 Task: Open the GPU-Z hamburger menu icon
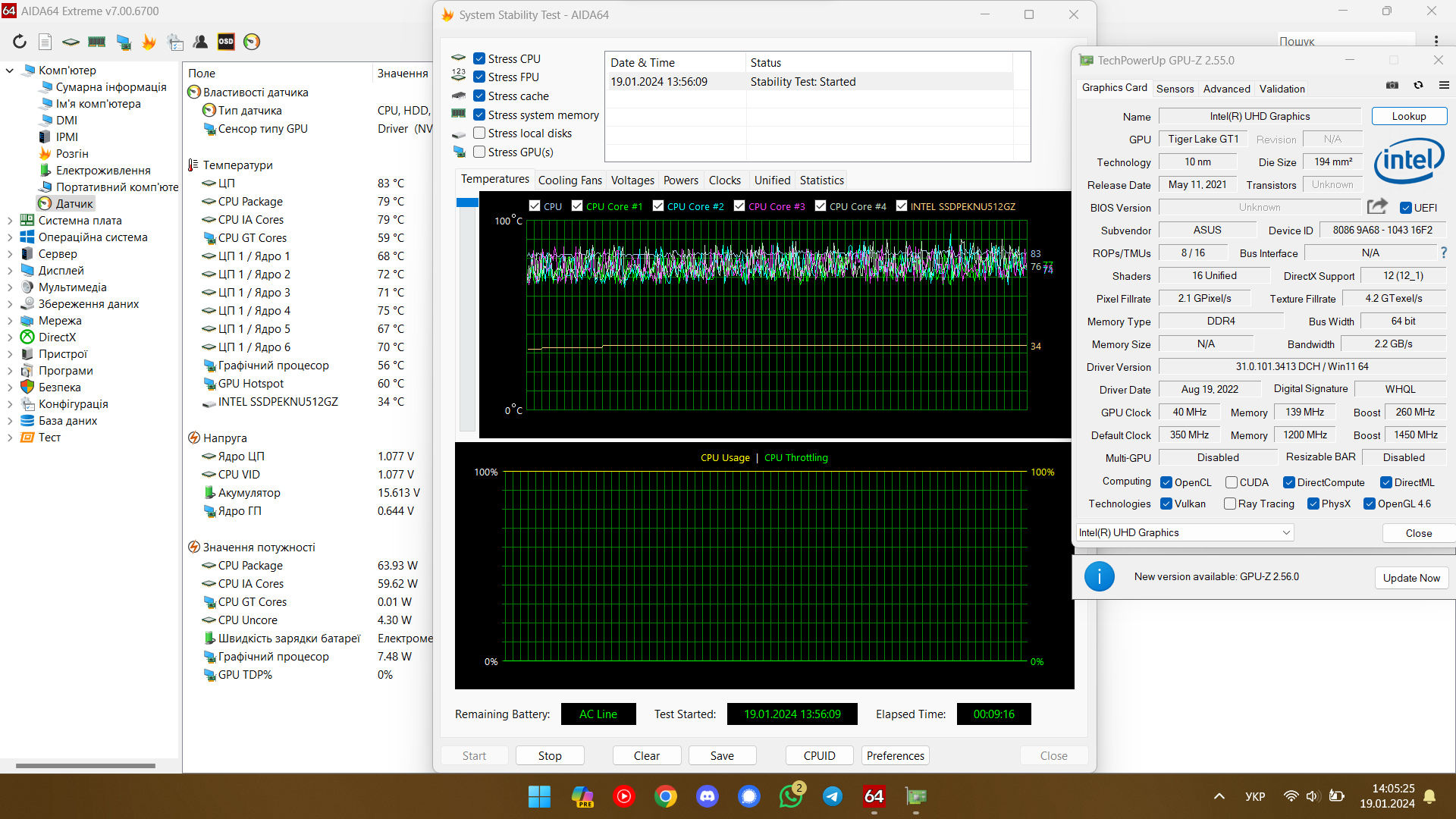(1444, 86)
